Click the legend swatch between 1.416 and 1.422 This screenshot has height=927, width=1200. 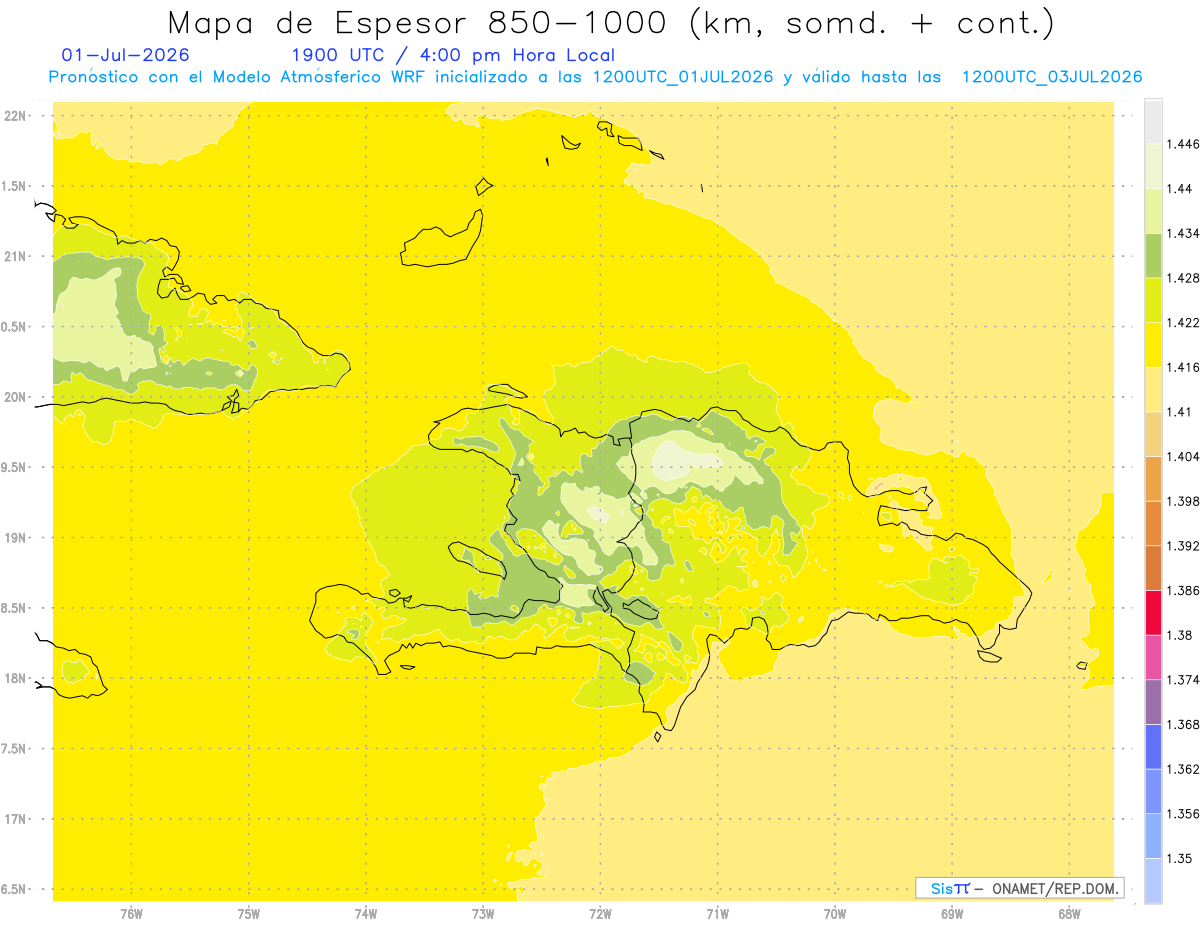1153,344
